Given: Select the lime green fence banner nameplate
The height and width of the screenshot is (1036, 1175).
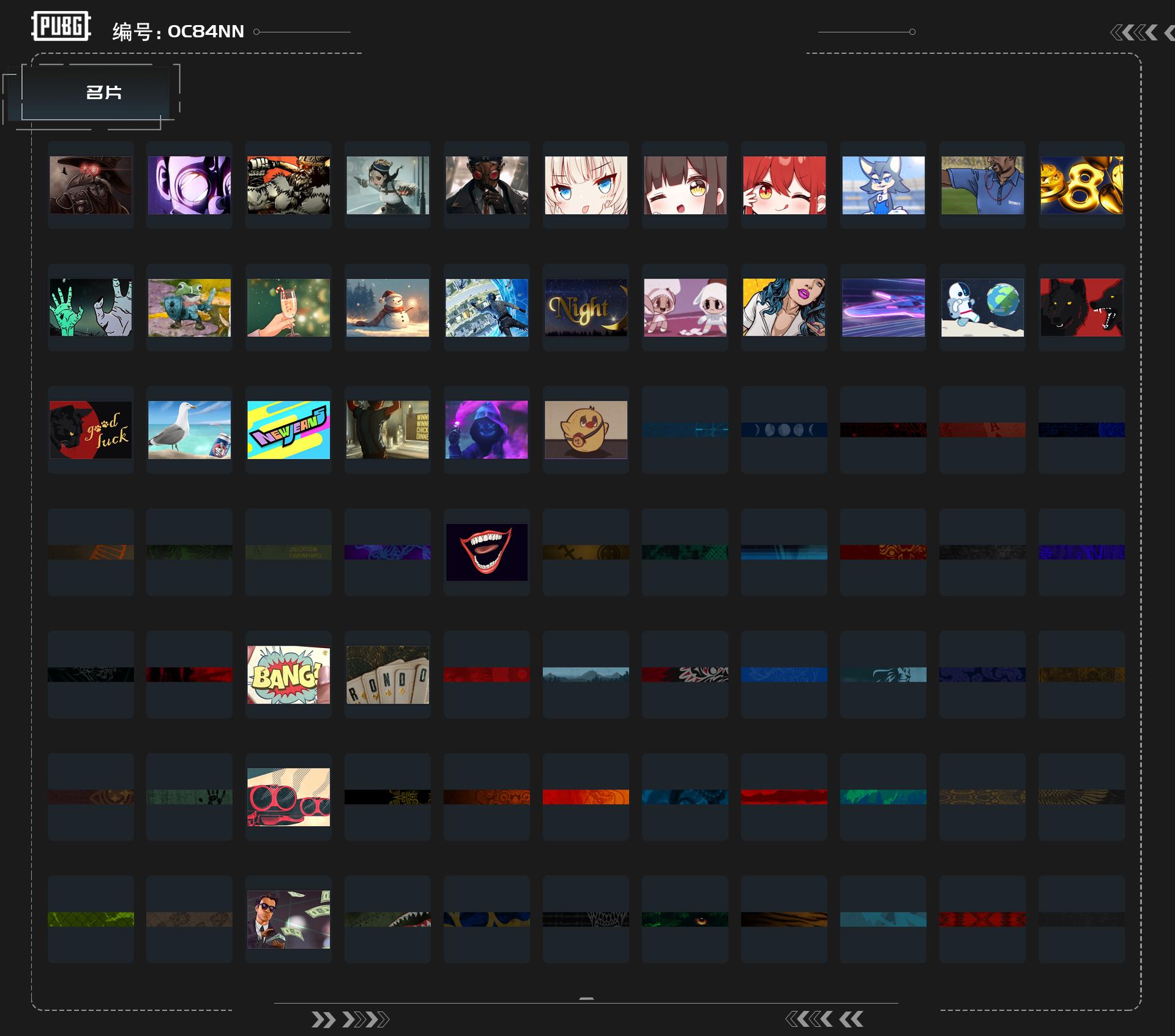Looking at the screenshot, I should [91, 919].
